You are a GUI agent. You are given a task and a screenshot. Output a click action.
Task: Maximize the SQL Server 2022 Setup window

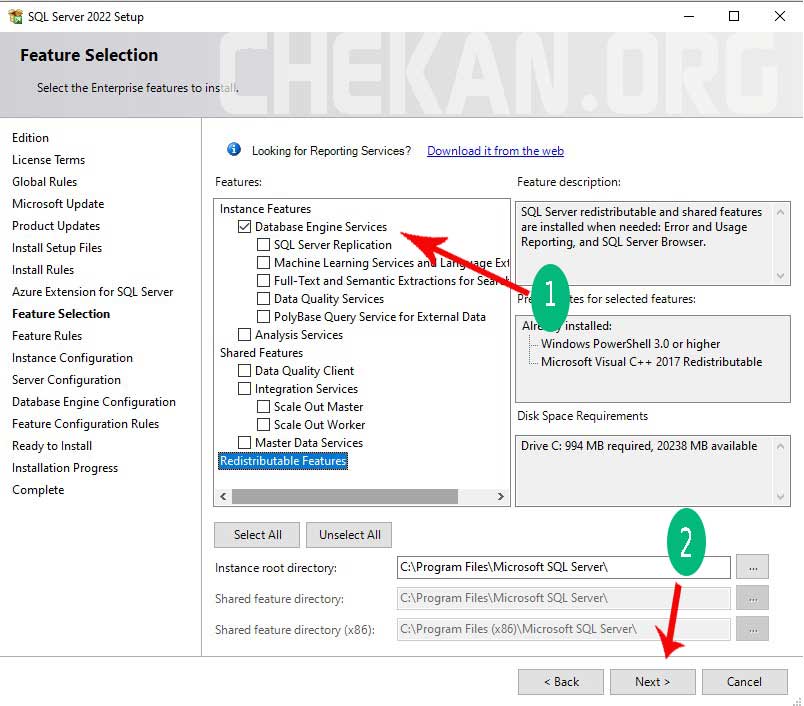coord(734,16)
